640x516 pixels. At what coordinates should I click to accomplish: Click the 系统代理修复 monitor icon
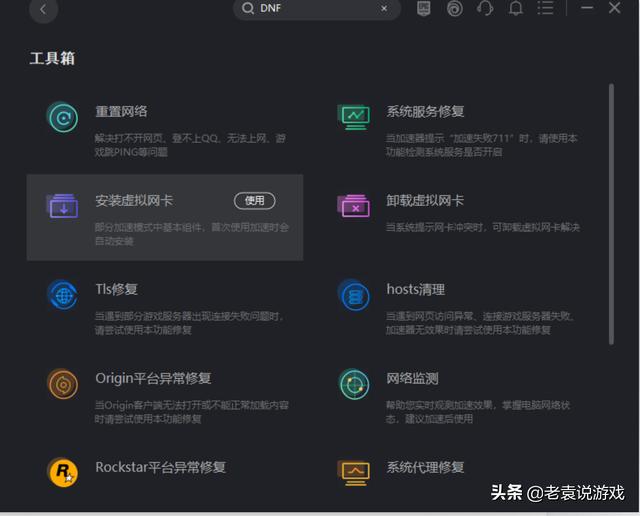[x=354, y=473]
